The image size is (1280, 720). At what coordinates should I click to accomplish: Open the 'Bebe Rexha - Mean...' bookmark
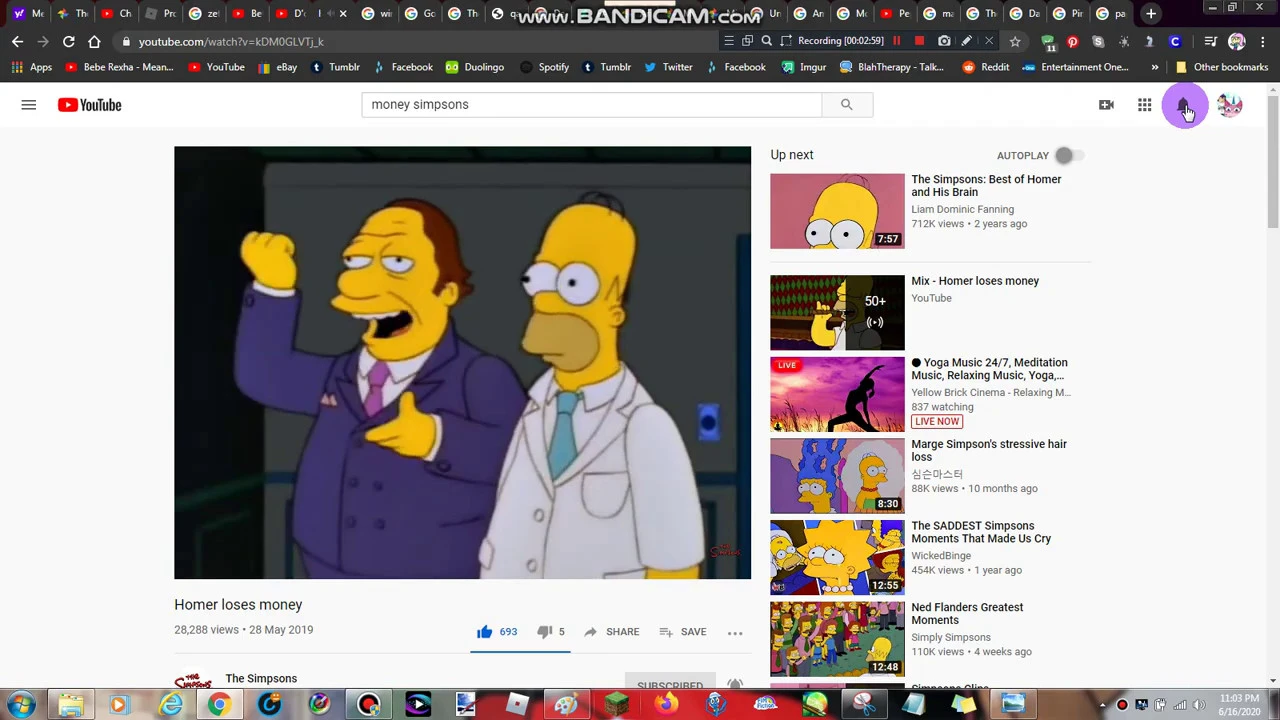tap(120, 67)
